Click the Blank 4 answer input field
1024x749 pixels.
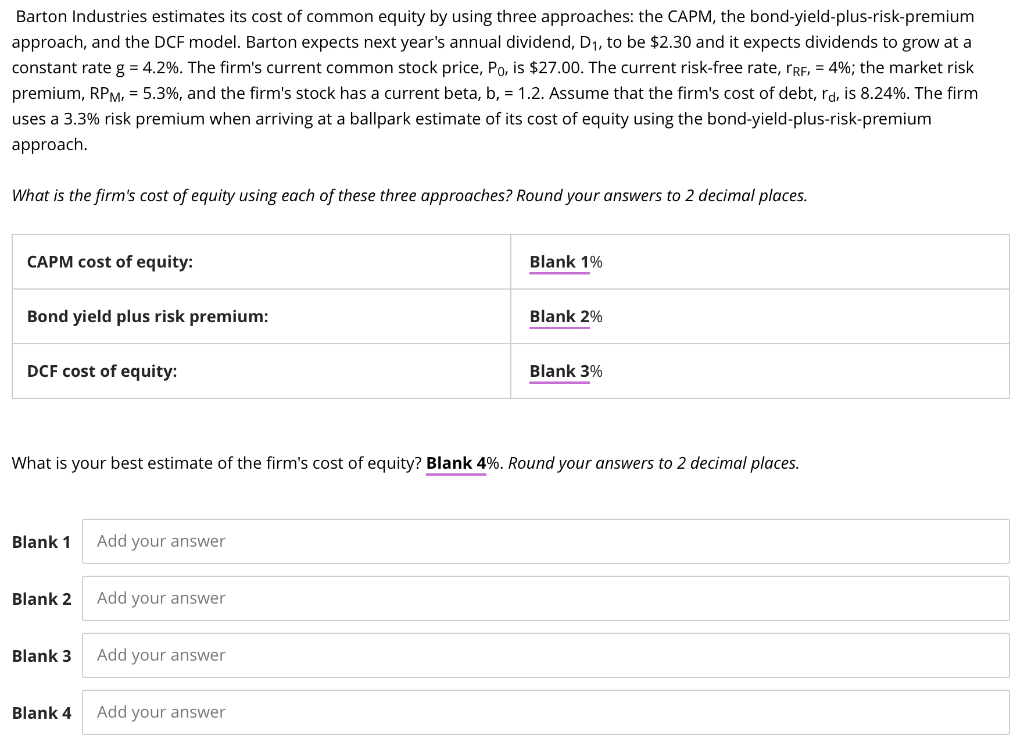[x=546, y=711]
